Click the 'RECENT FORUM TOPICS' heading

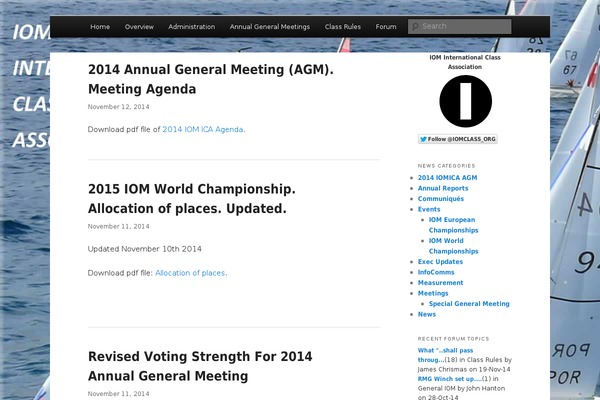point(453,339)
